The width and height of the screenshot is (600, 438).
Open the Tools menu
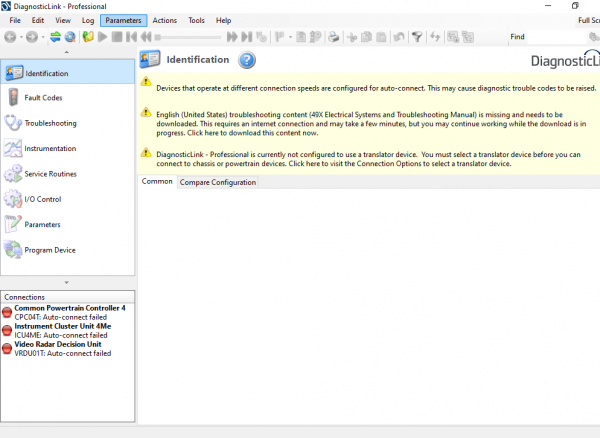[x=196, y=21]
